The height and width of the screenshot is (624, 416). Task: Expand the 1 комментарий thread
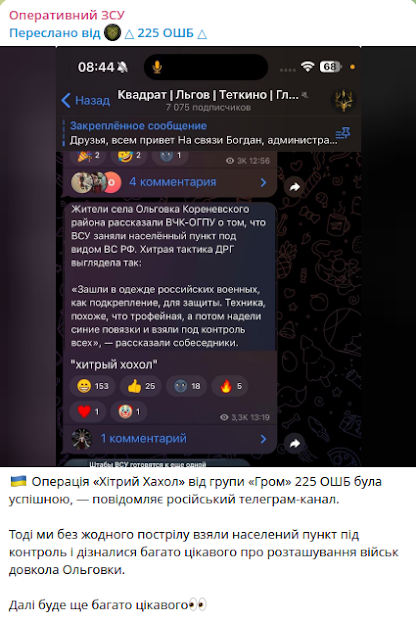click(170, 439)
